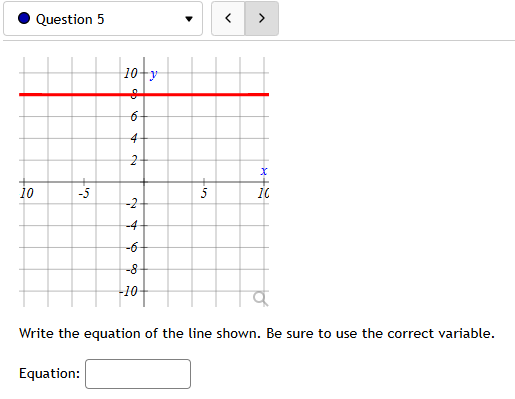The image size is (515, 399).
Task: Click the -4 tick label on y-axis
Action: (x=132, y=226)
